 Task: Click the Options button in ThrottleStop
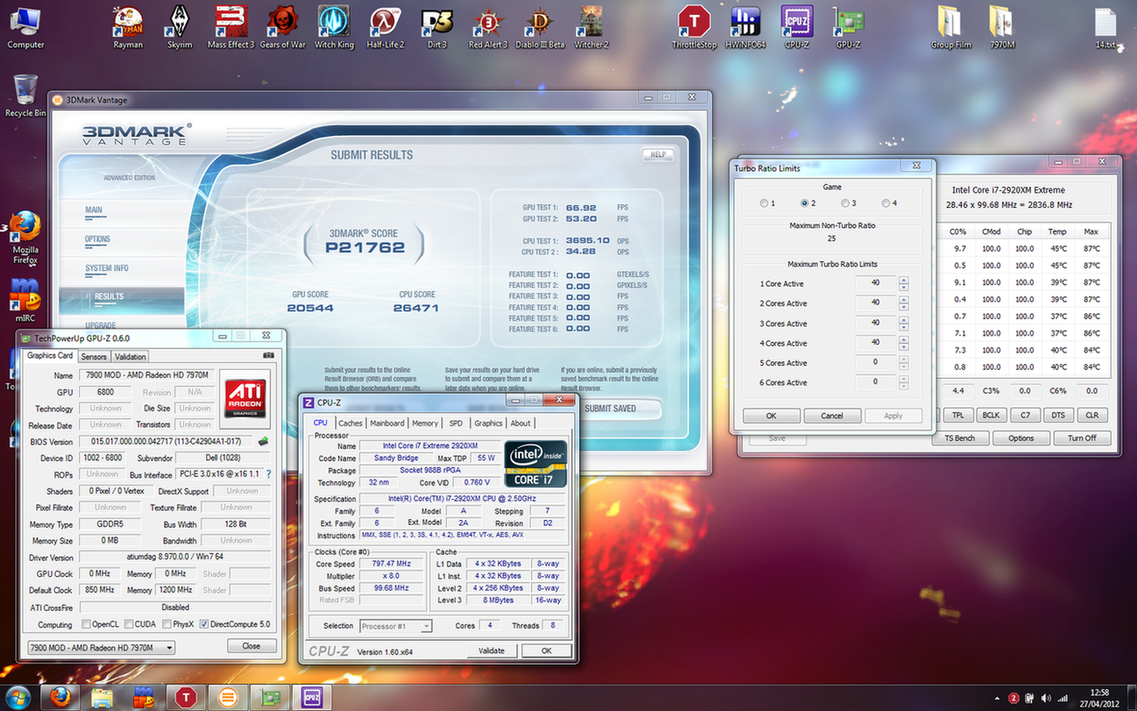[1021, 438]
